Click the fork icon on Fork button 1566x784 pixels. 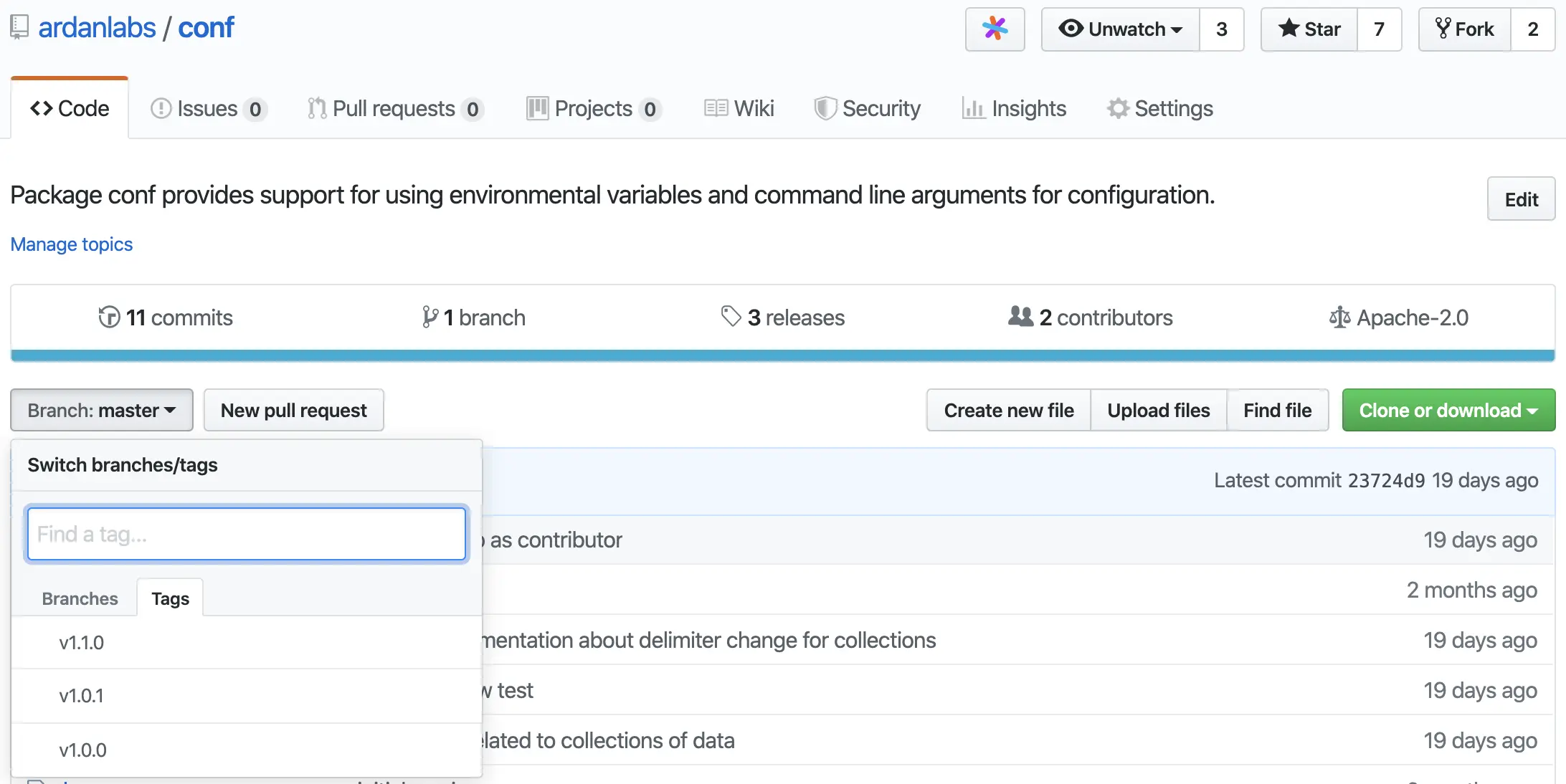[1443, 28]
